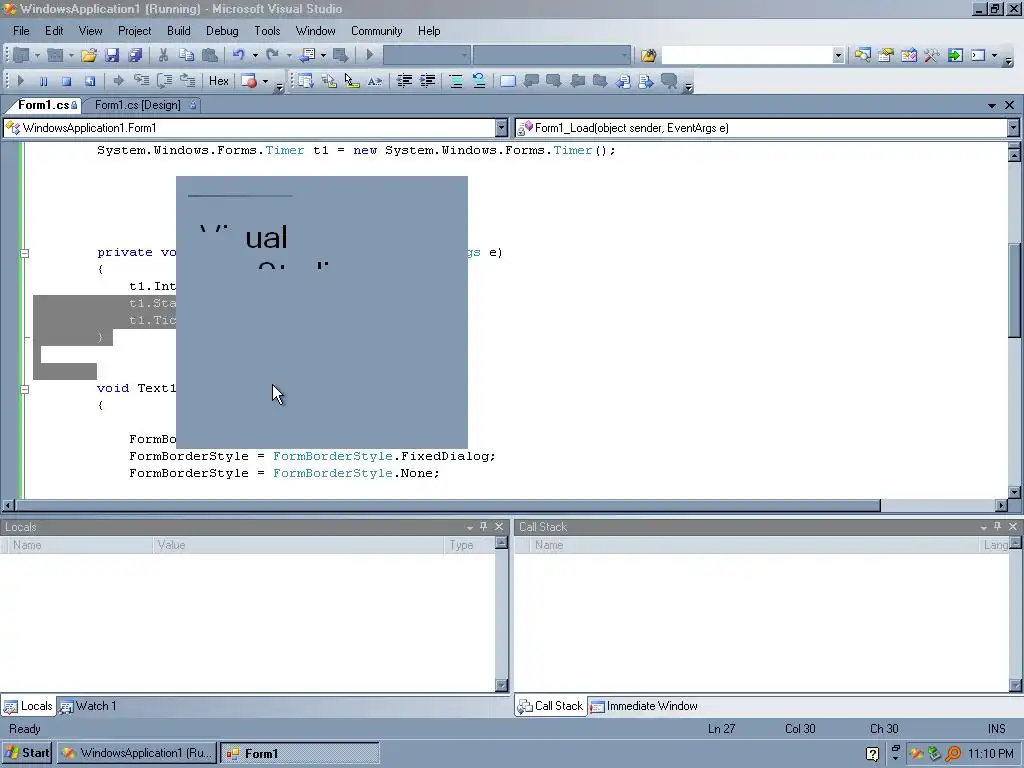The image size is (1024, 768).
Task: Open the Start Page green arrow icon
Action: tap(955, 56)
